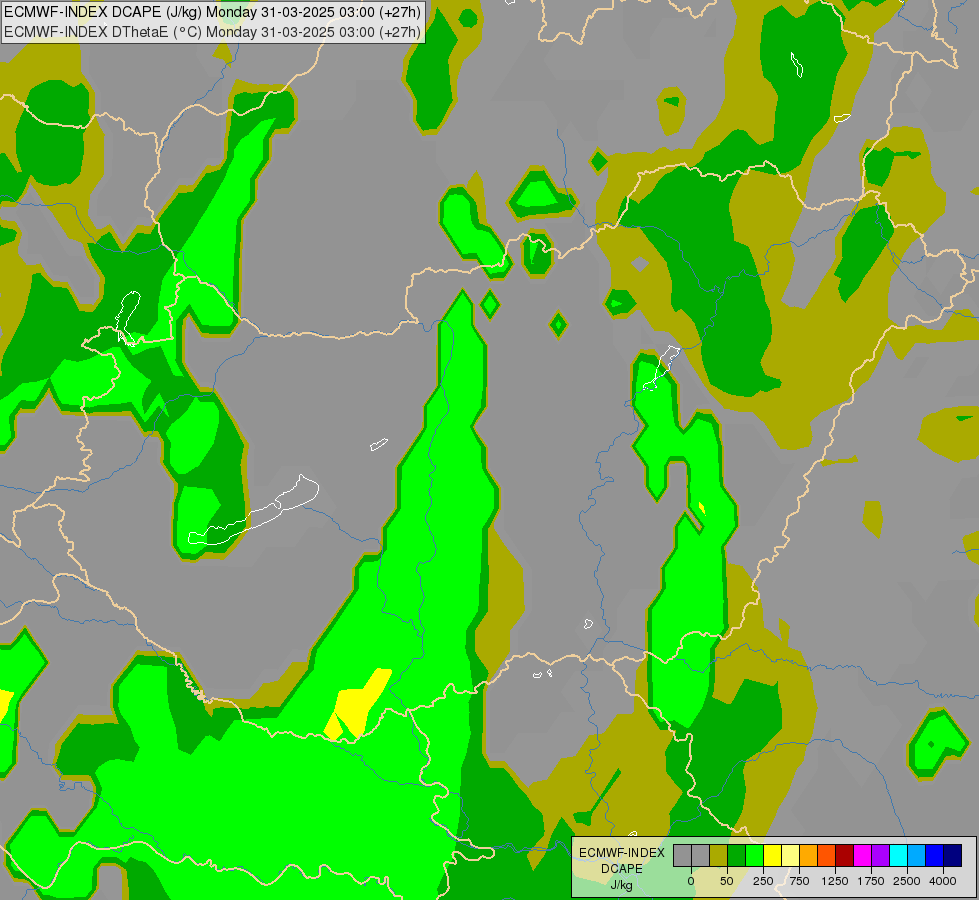Click the dark red legend swatch

(845, 856)
